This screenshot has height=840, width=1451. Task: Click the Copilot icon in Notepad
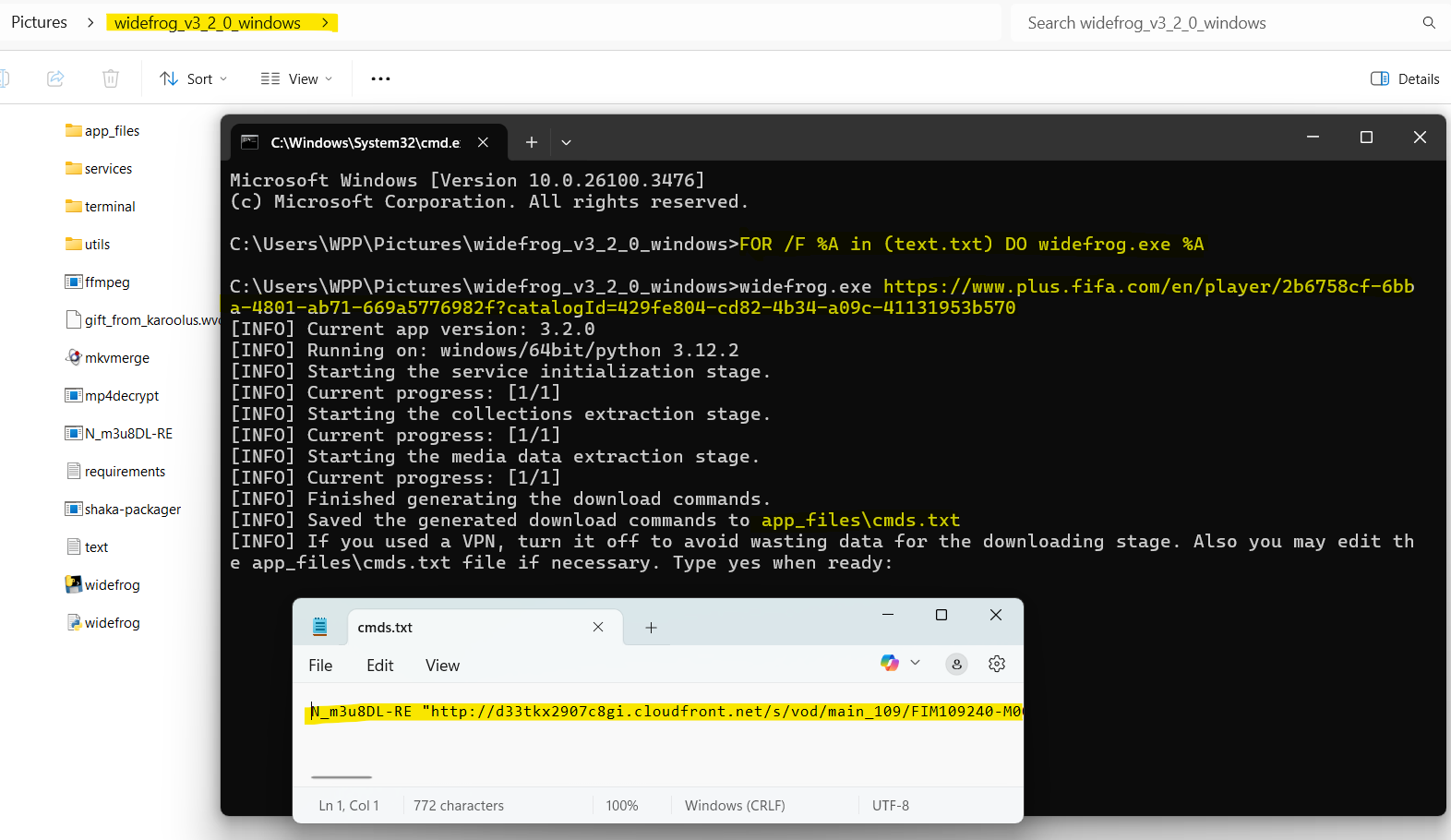click(890, 663)
